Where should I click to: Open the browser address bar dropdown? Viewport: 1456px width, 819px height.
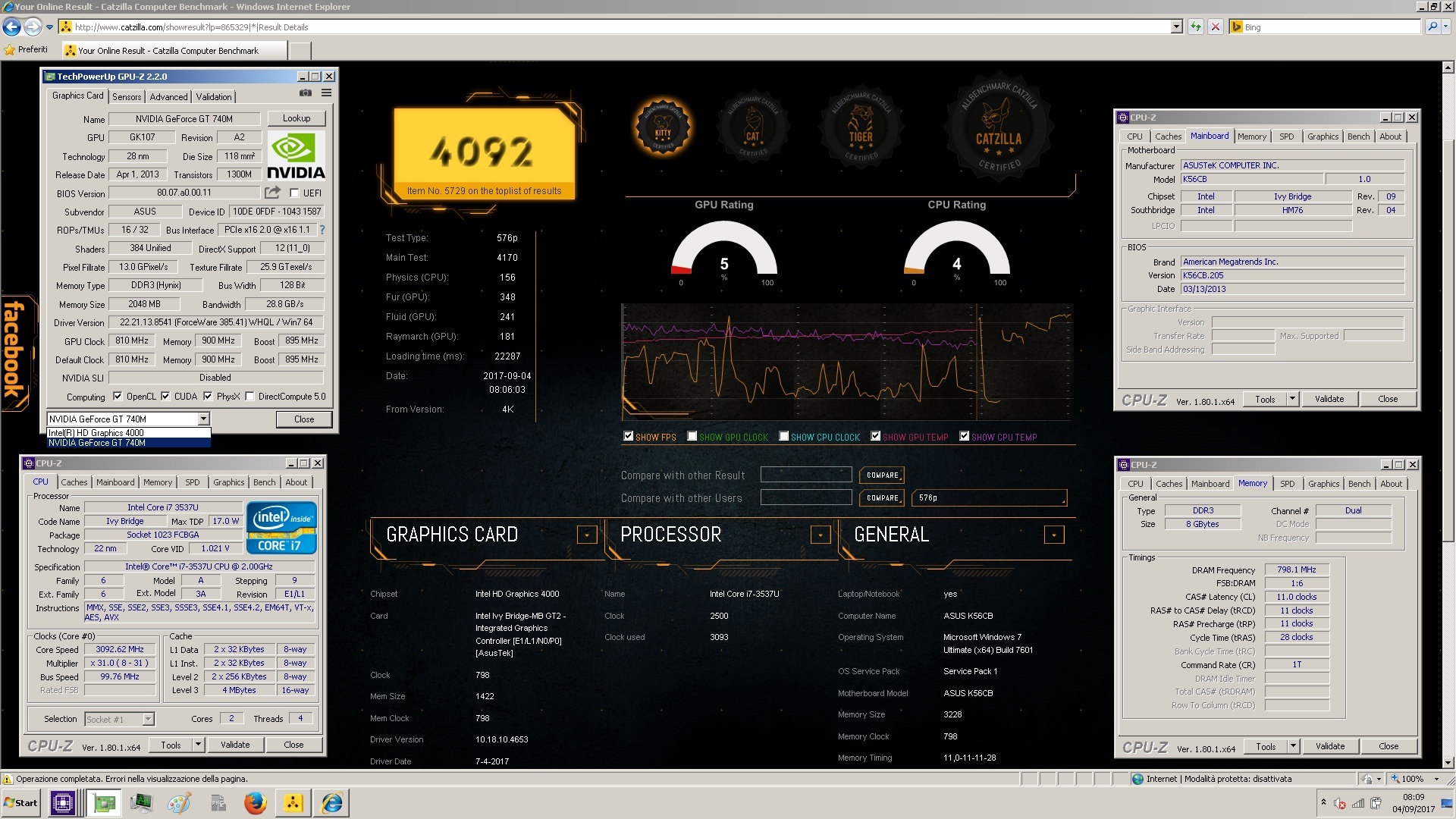[1177, 27]
